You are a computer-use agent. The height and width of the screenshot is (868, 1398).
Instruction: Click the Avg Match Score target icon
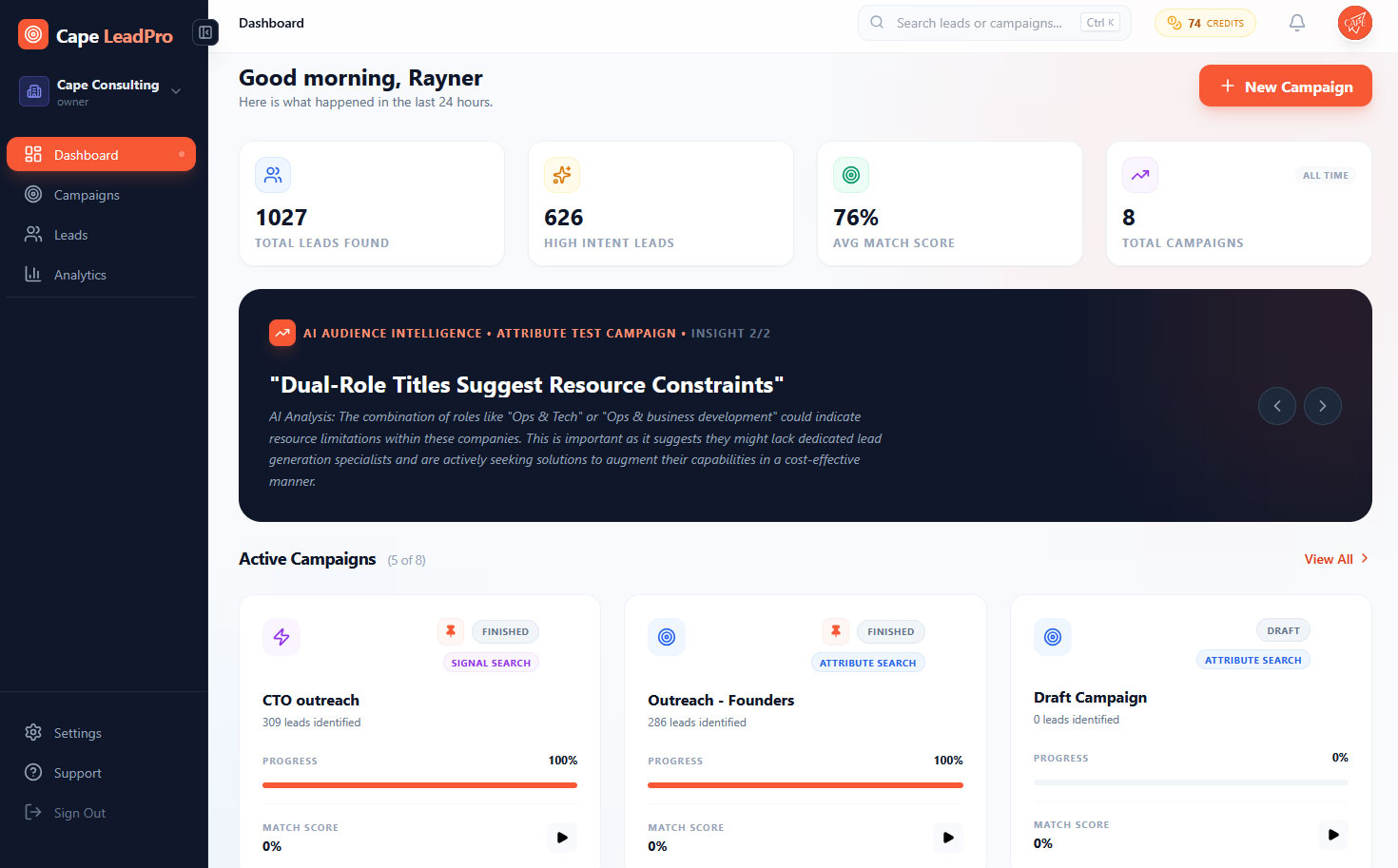851,175
